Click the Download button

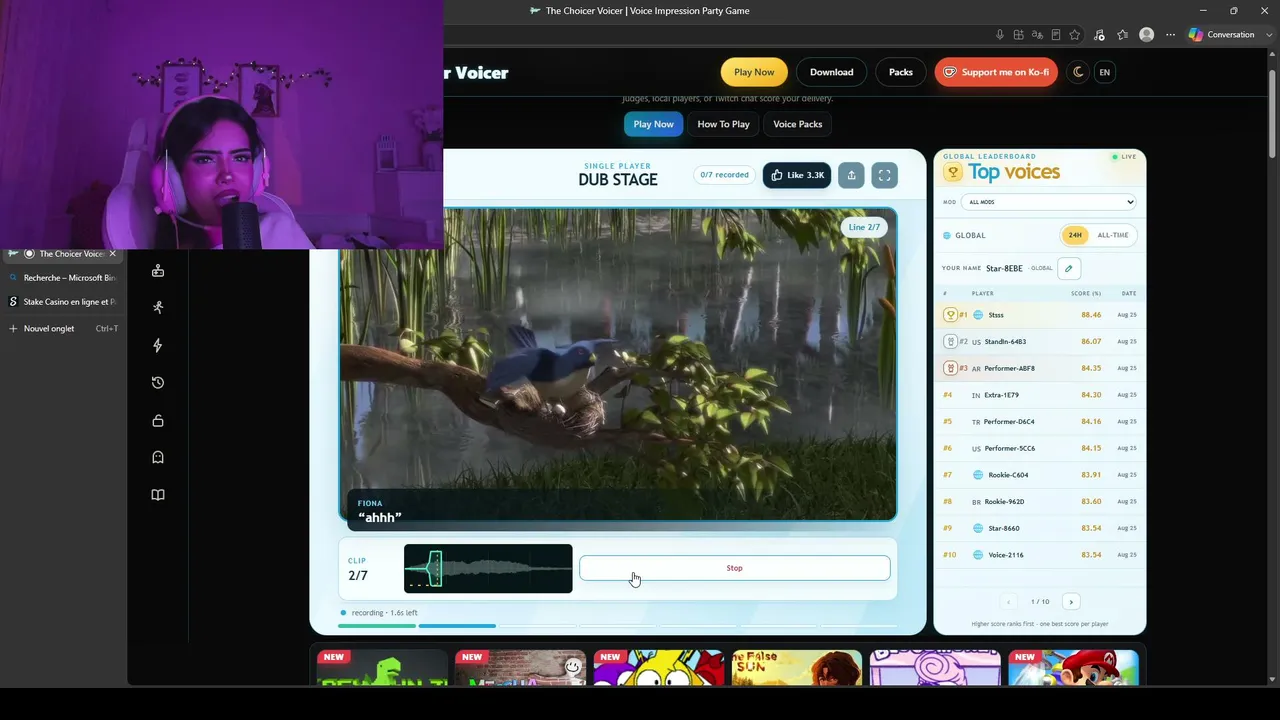(832, 72)
